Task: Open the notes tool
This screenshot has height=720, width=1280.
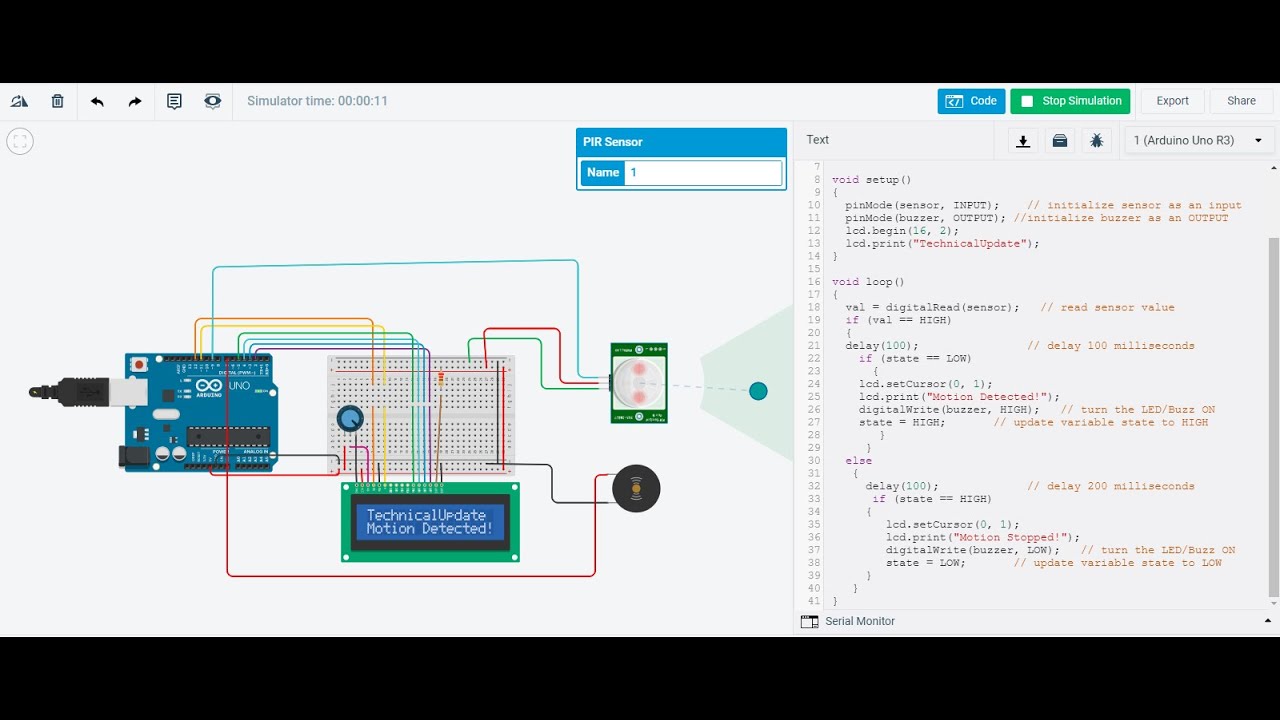Action: (x=174, y=101)
